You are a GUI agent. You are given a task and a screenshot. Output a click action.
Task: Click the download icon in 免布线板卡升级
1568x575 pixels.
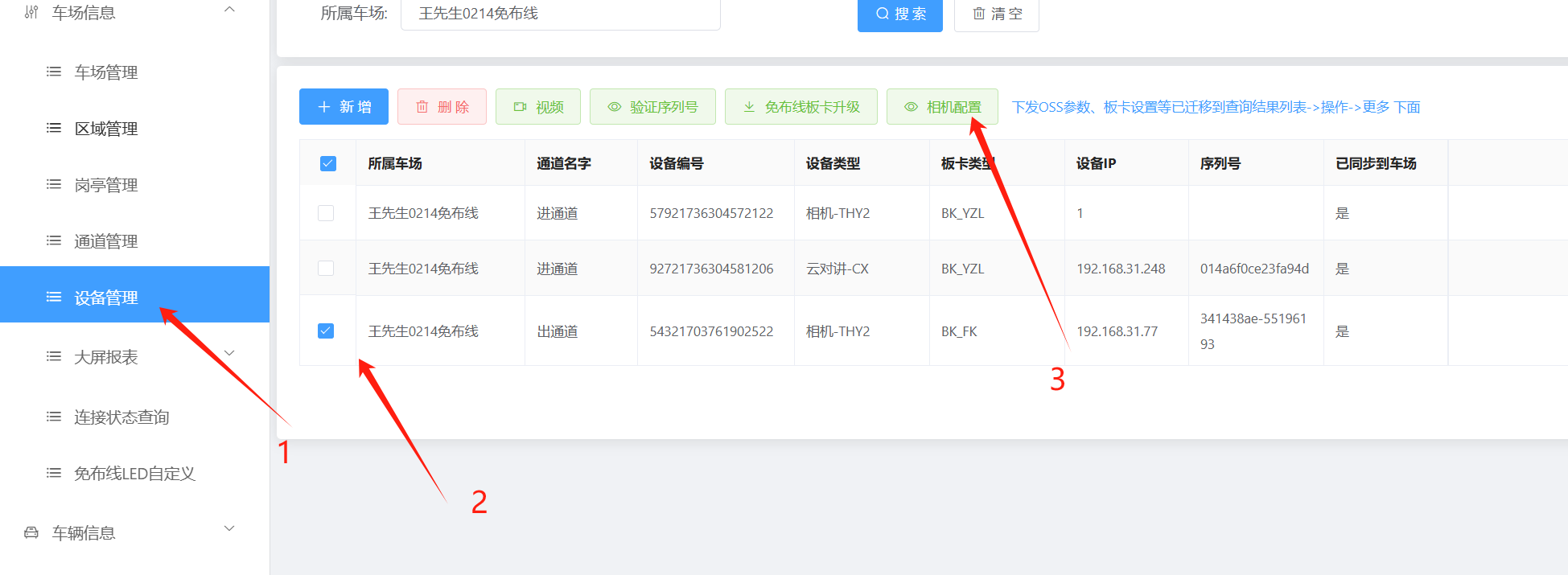tap(749, 107)
